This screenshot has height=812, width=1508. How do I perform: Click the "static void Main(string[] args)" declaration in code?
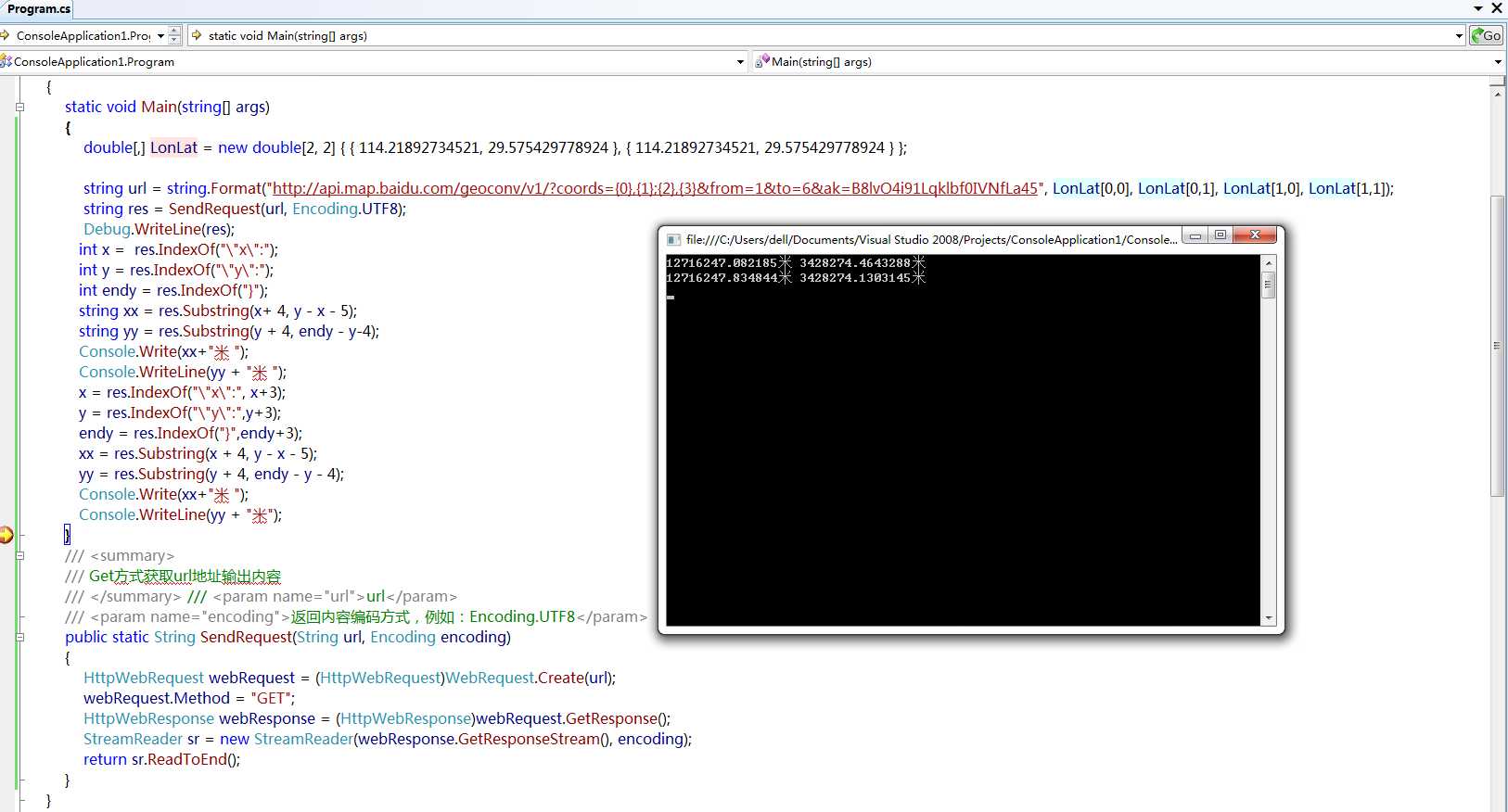point(167,107)
